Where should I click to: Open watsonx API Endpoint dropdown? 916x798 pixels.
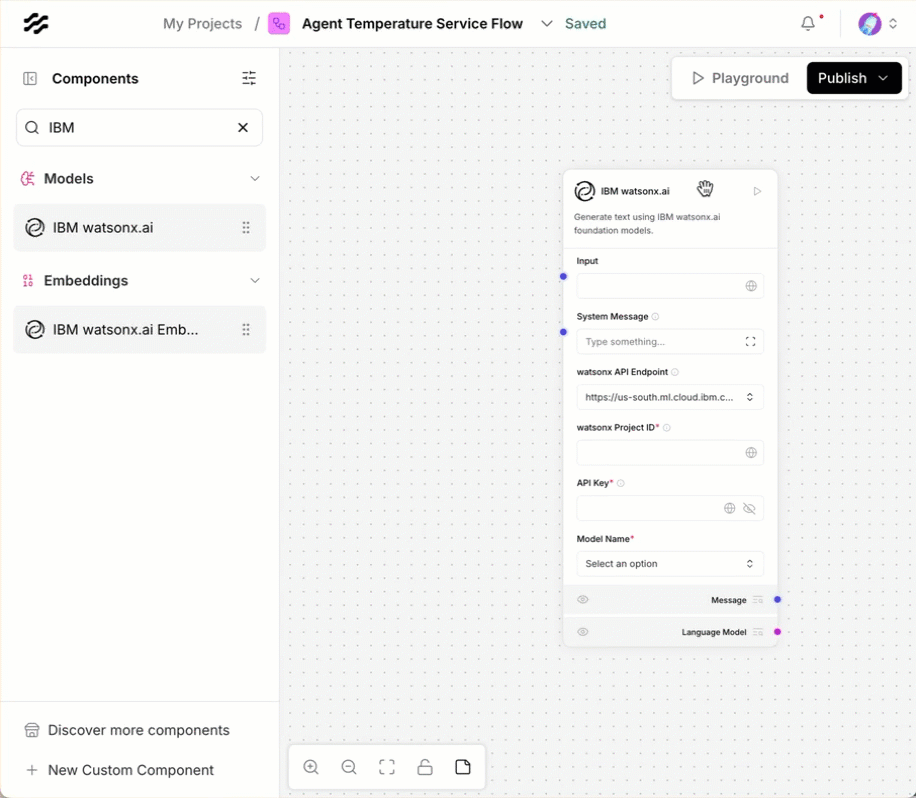click(x=670, y=397)
